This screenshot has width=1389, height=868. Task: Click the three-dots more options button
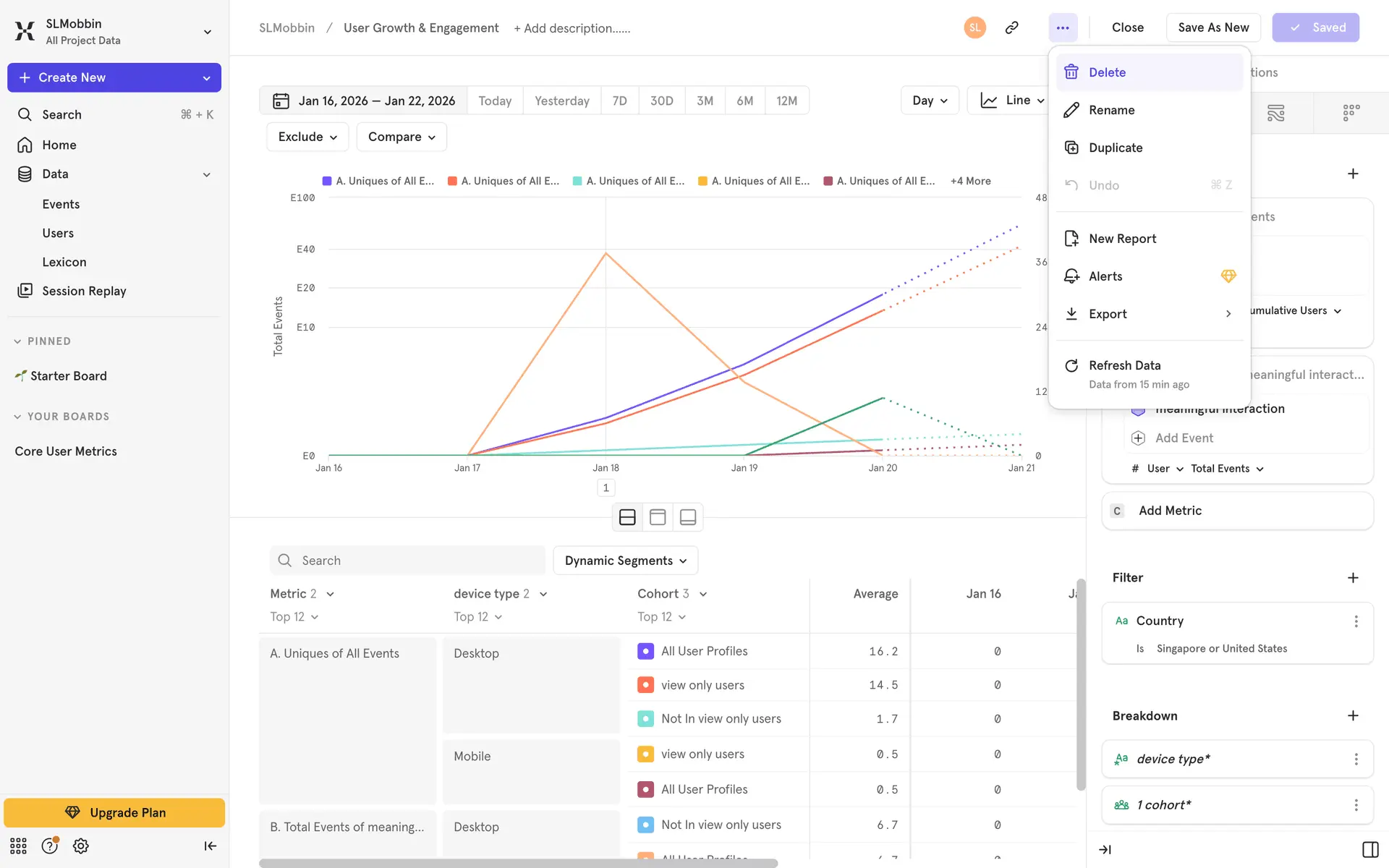1062,27
